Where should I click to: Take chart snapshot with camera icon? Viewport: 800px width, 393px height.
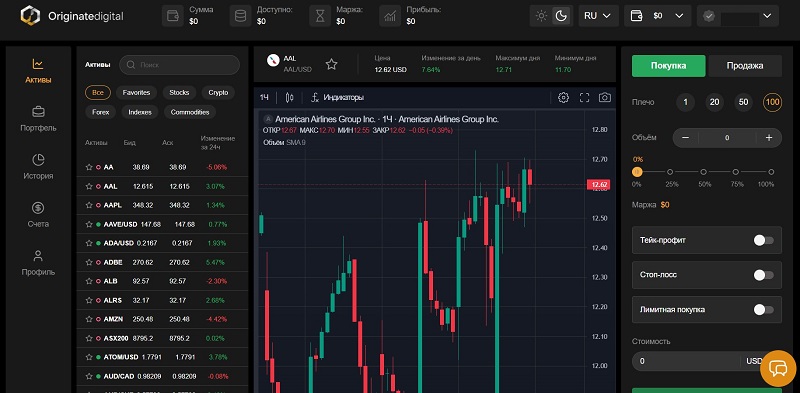[x=605, y=97]
